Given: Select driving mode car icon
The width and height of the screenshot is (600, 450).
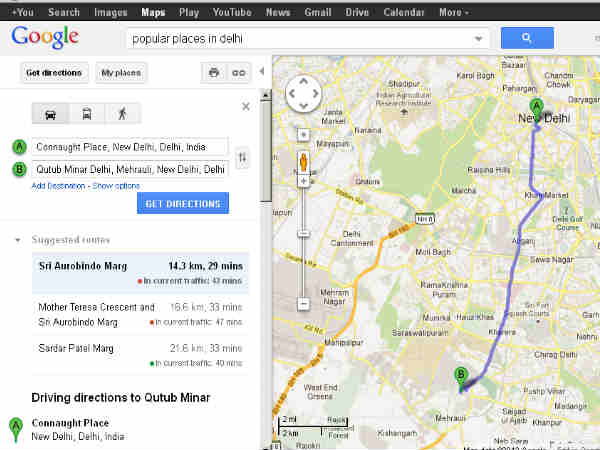Looking at the screenshot, I should tap(50, 114).
